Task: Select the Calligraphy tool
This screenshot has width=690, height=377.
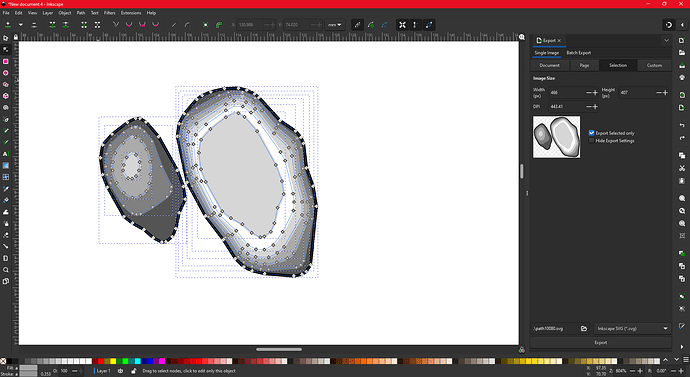Action: click(x=6, y=142)
